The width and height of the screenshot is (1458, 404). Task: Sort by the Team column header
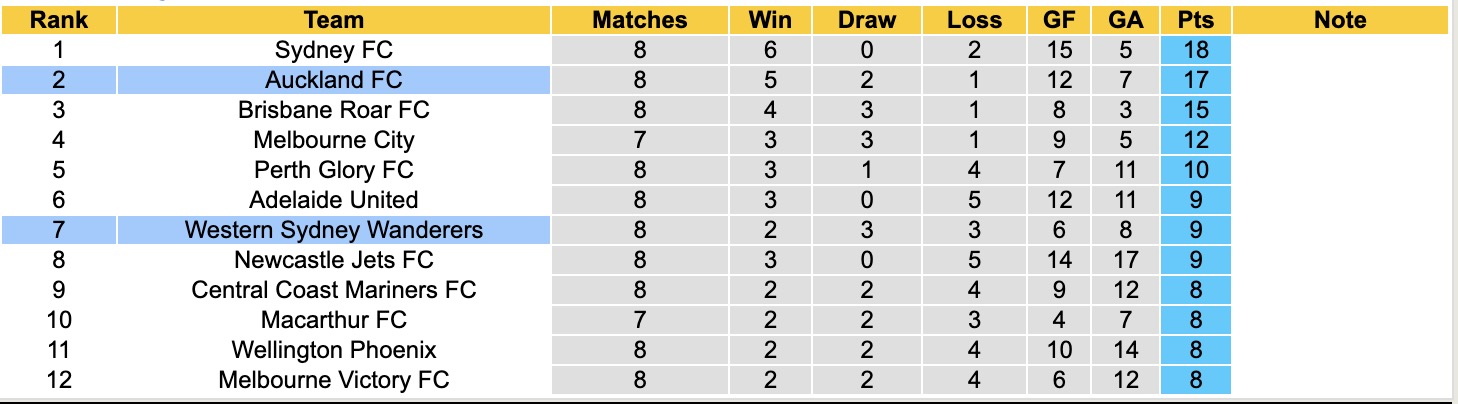334,20
